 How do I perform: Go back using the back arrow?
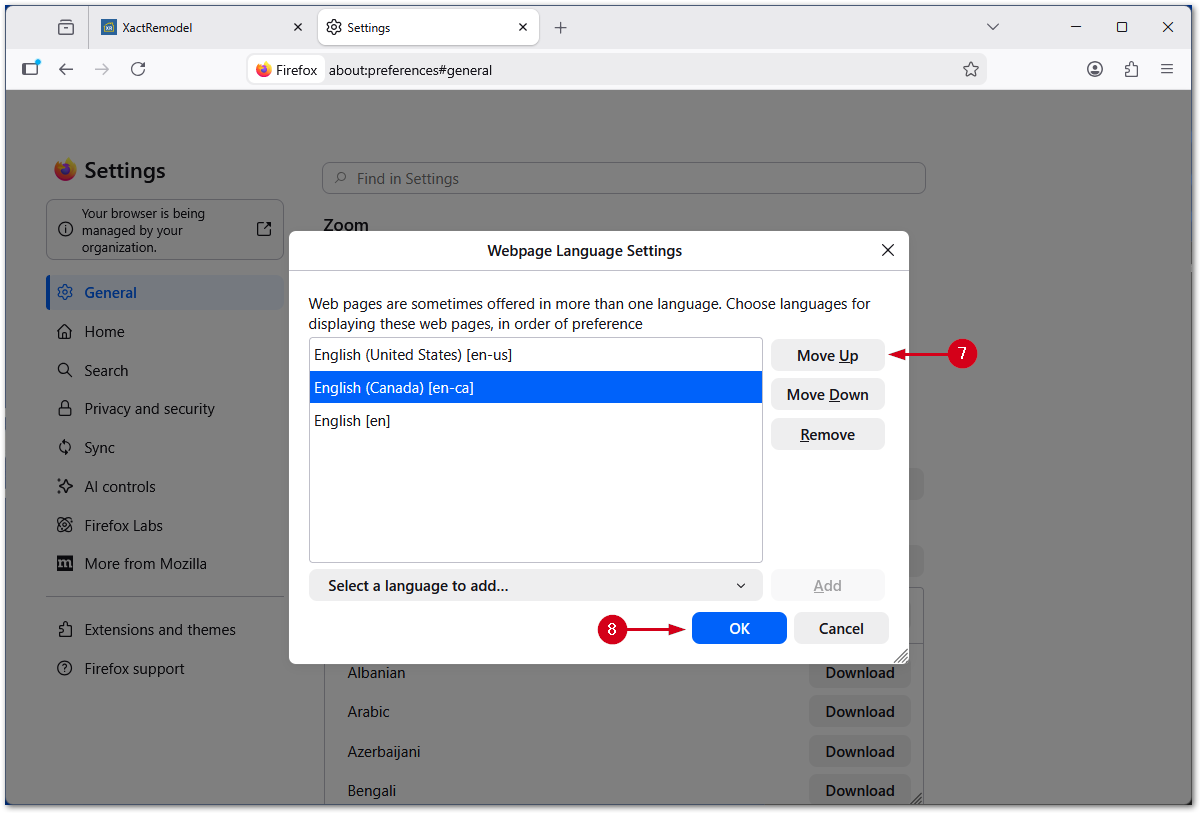click(66, 69)
